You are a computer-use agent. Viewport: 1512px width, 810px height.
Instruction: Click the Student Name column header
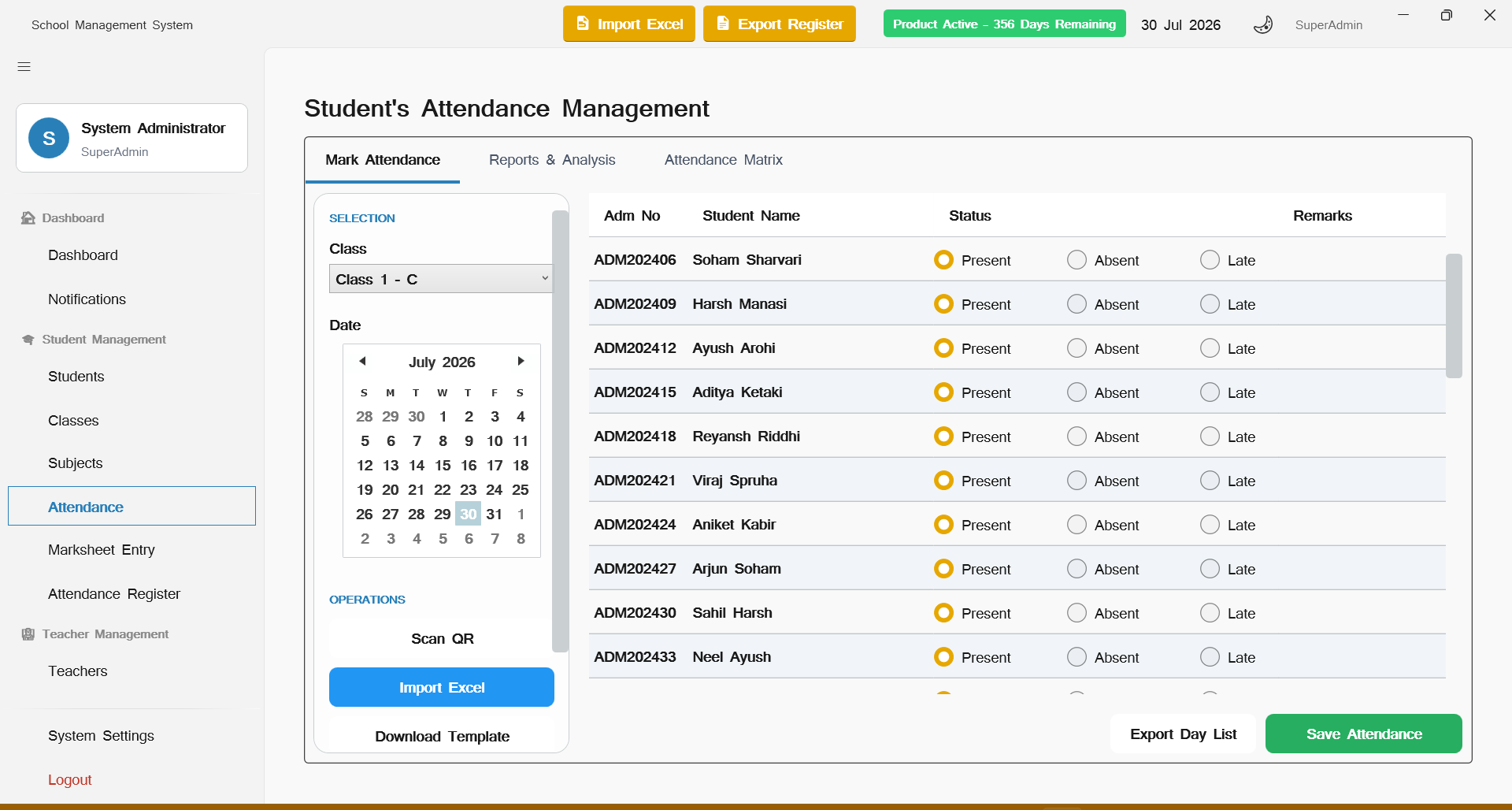750,216
